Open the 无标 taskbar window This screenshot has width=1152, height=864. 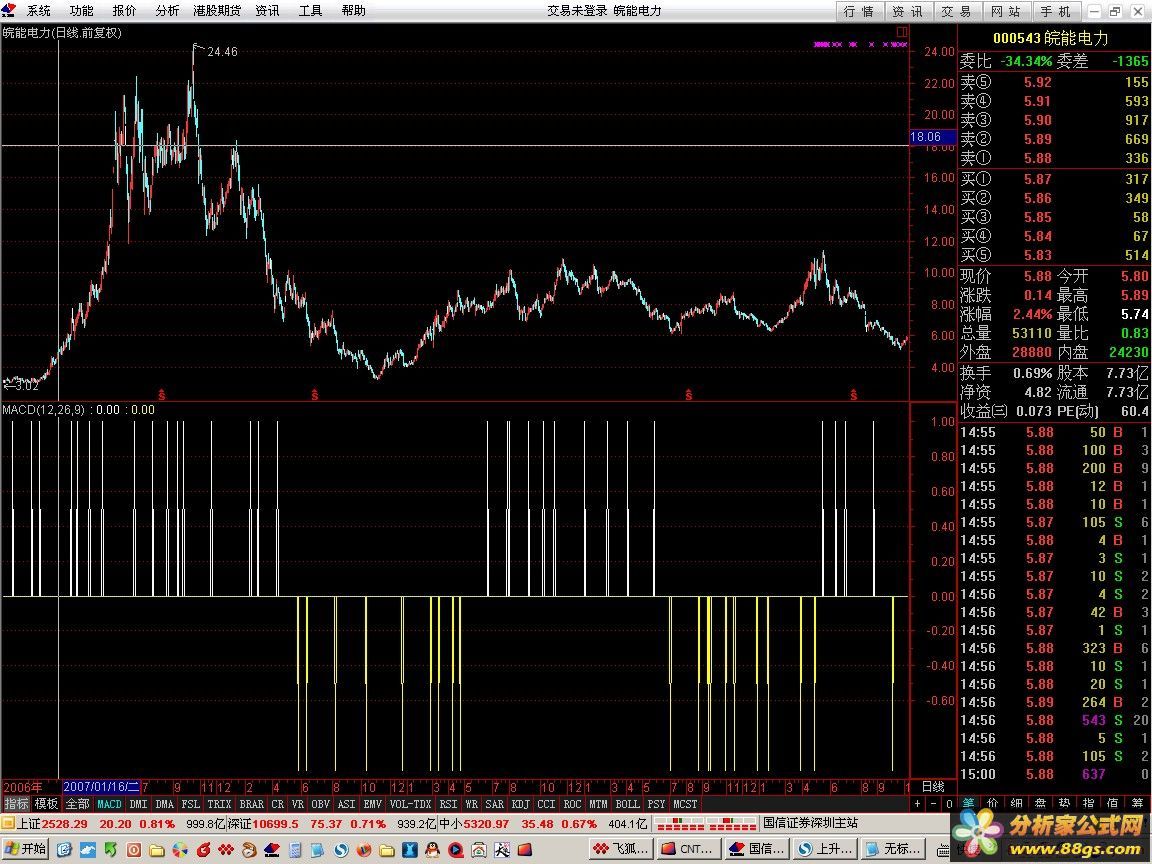click(893, 849)
